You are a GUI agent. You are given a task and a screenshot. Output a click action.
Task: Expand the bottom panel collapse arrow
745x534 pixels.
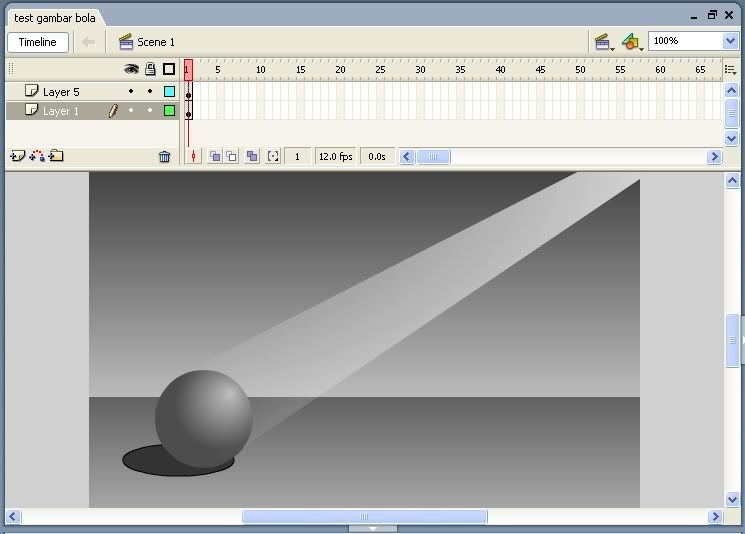coord(372,528)
